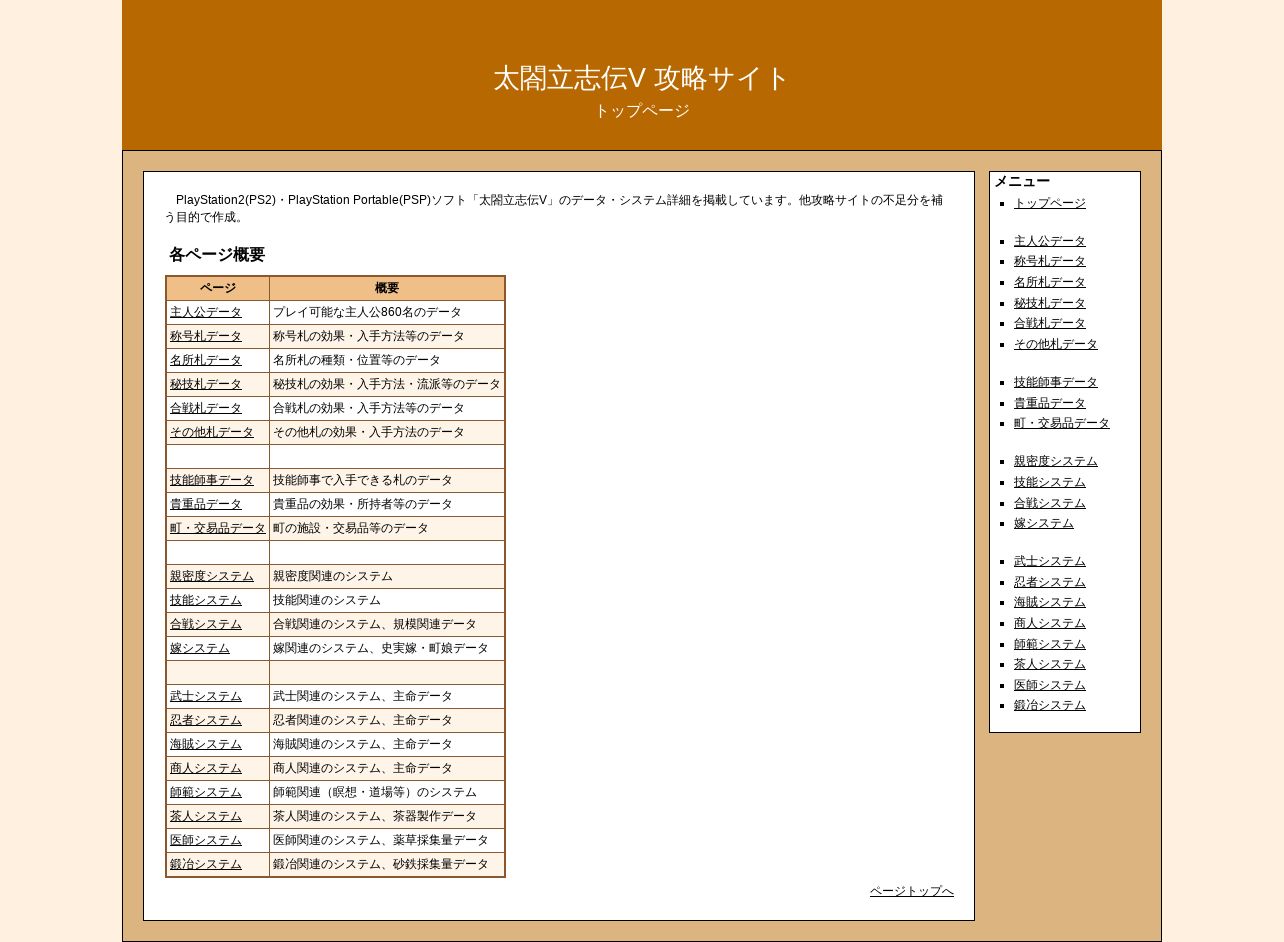This screenshot has width=1284, height=942.
Task: Click the 太閤立志伝V 攻略サイト site title
Action: pyautogui.click(x=641, y=78)
